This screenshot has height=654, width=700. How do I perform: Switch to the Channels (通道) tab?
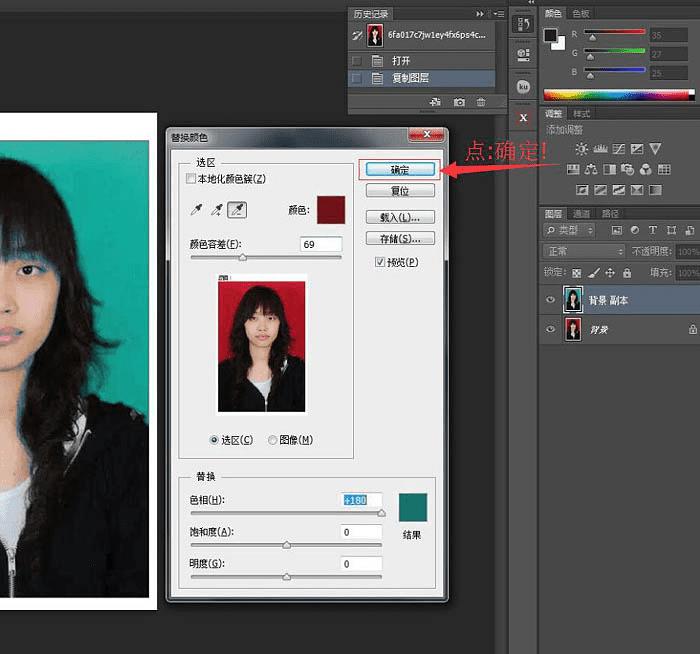[580, 213]
